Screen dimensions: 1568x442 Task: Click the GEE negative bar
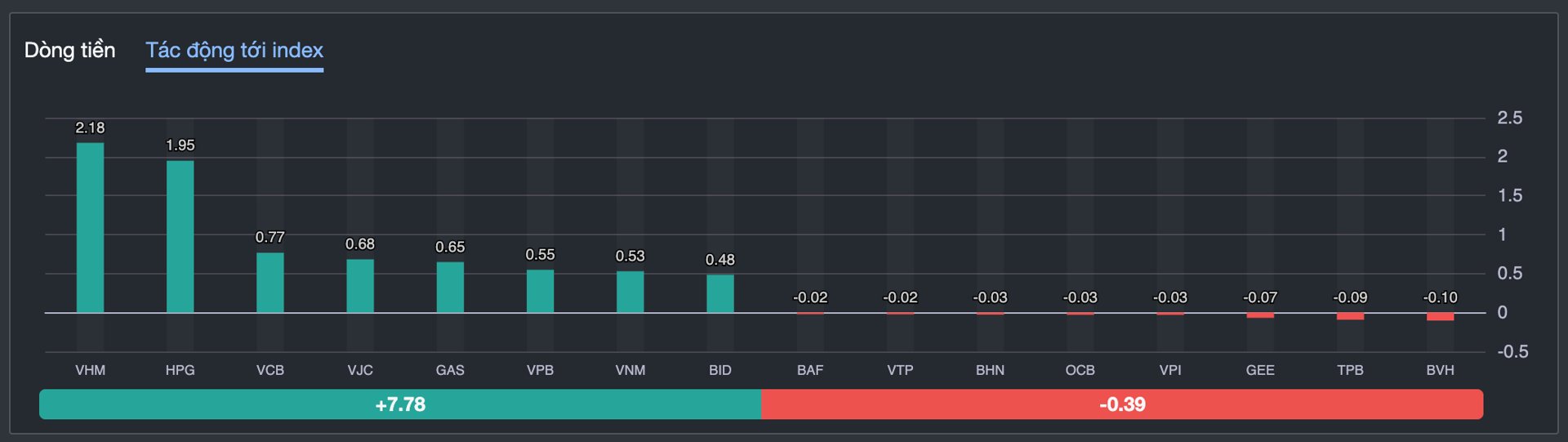point(1260,315)
